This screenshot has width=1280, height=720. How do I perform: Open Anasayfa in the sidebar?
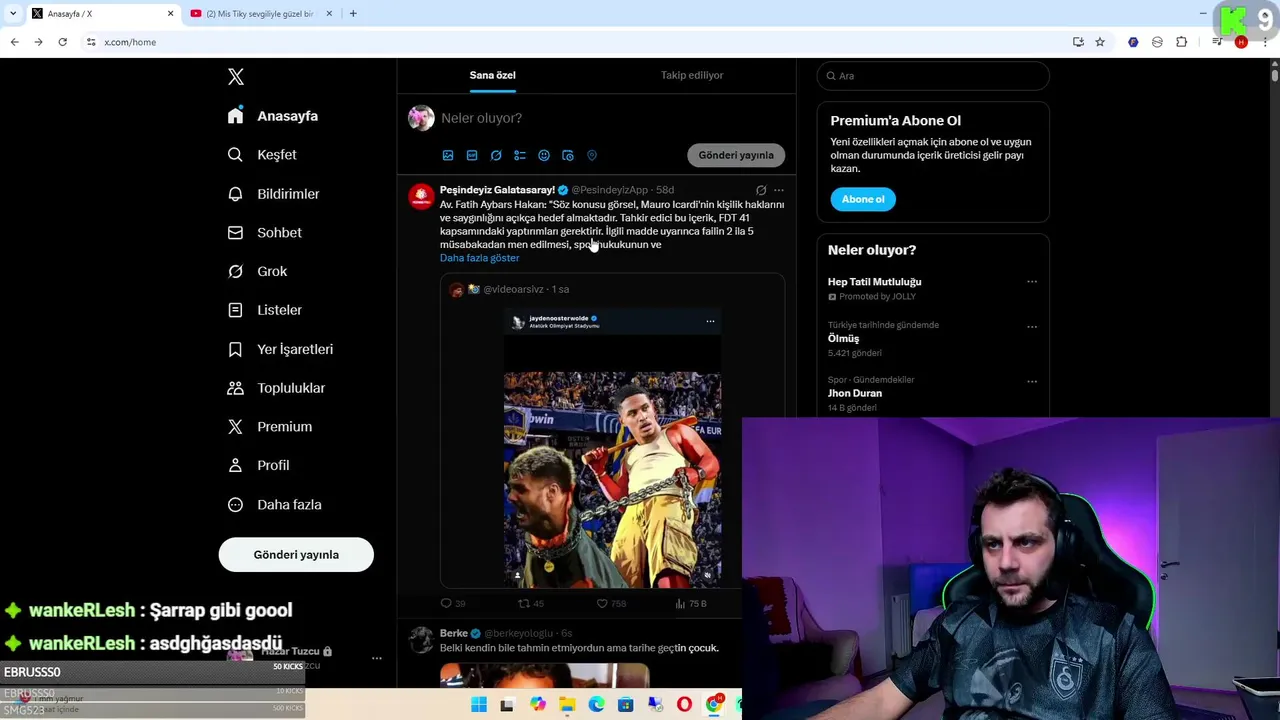272,116
